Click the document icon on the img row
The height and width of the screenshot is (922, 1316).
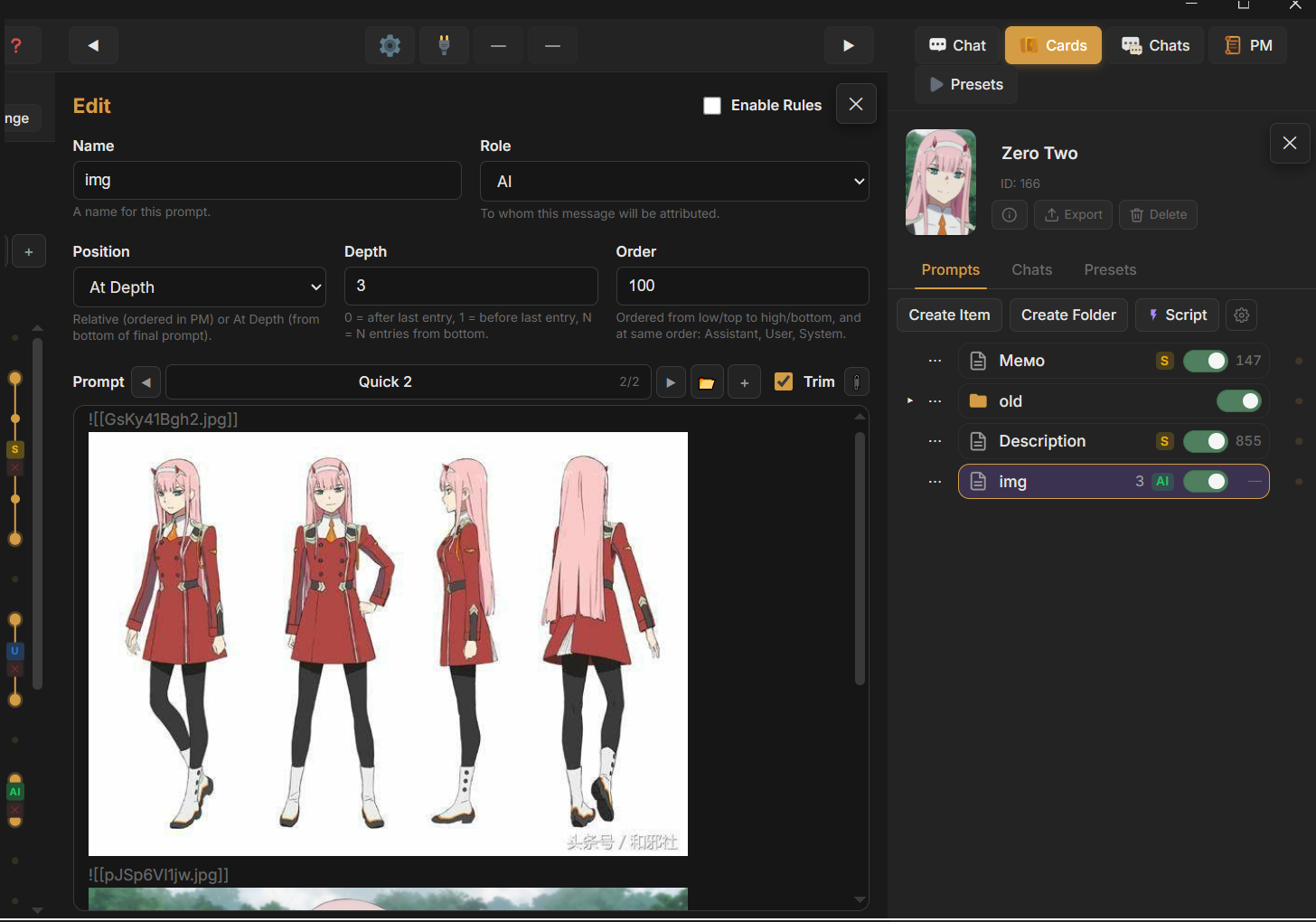click(978, 482)
